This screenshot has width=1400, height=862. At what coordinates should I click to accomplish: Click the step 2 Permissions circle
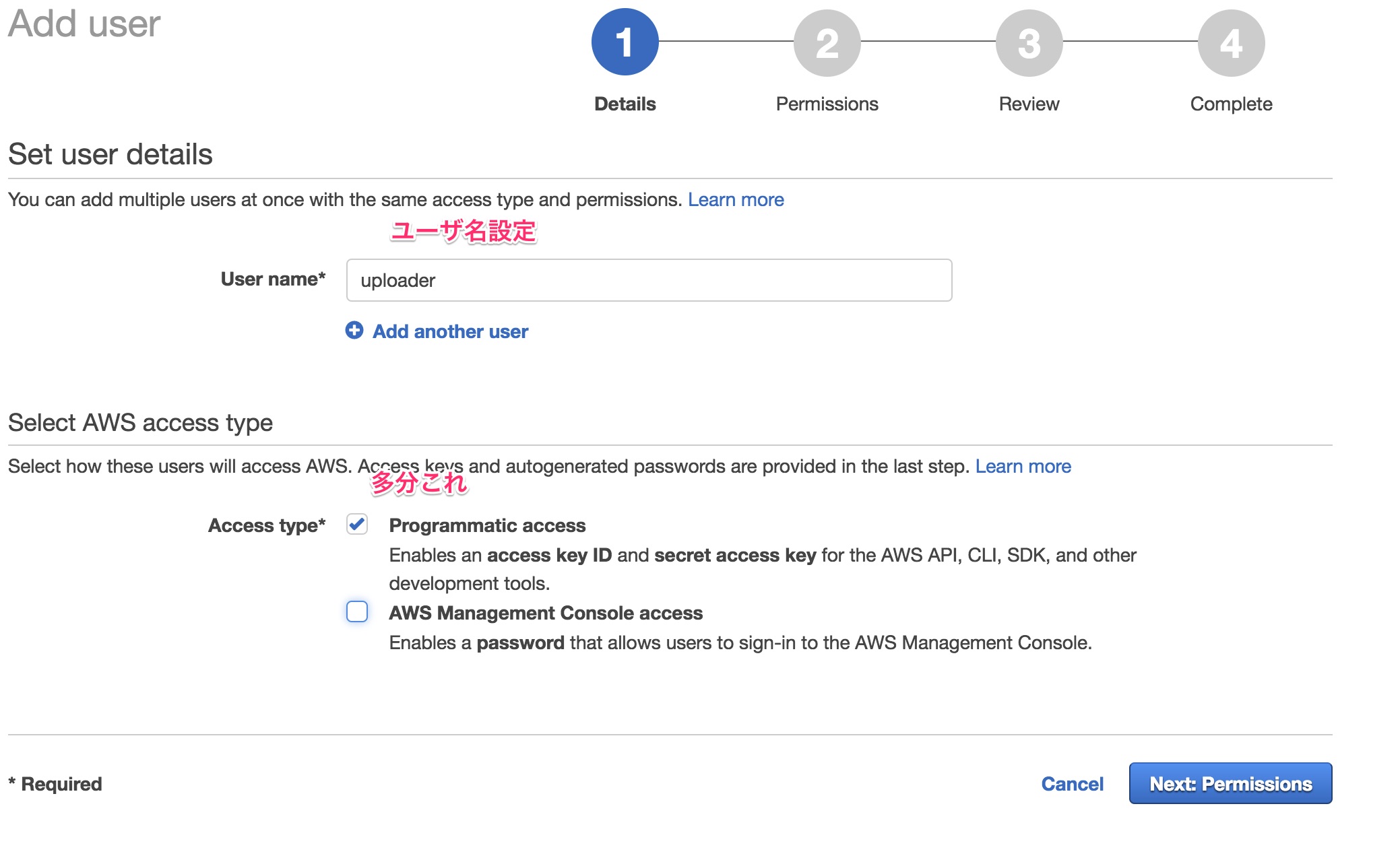pos(827,43)
